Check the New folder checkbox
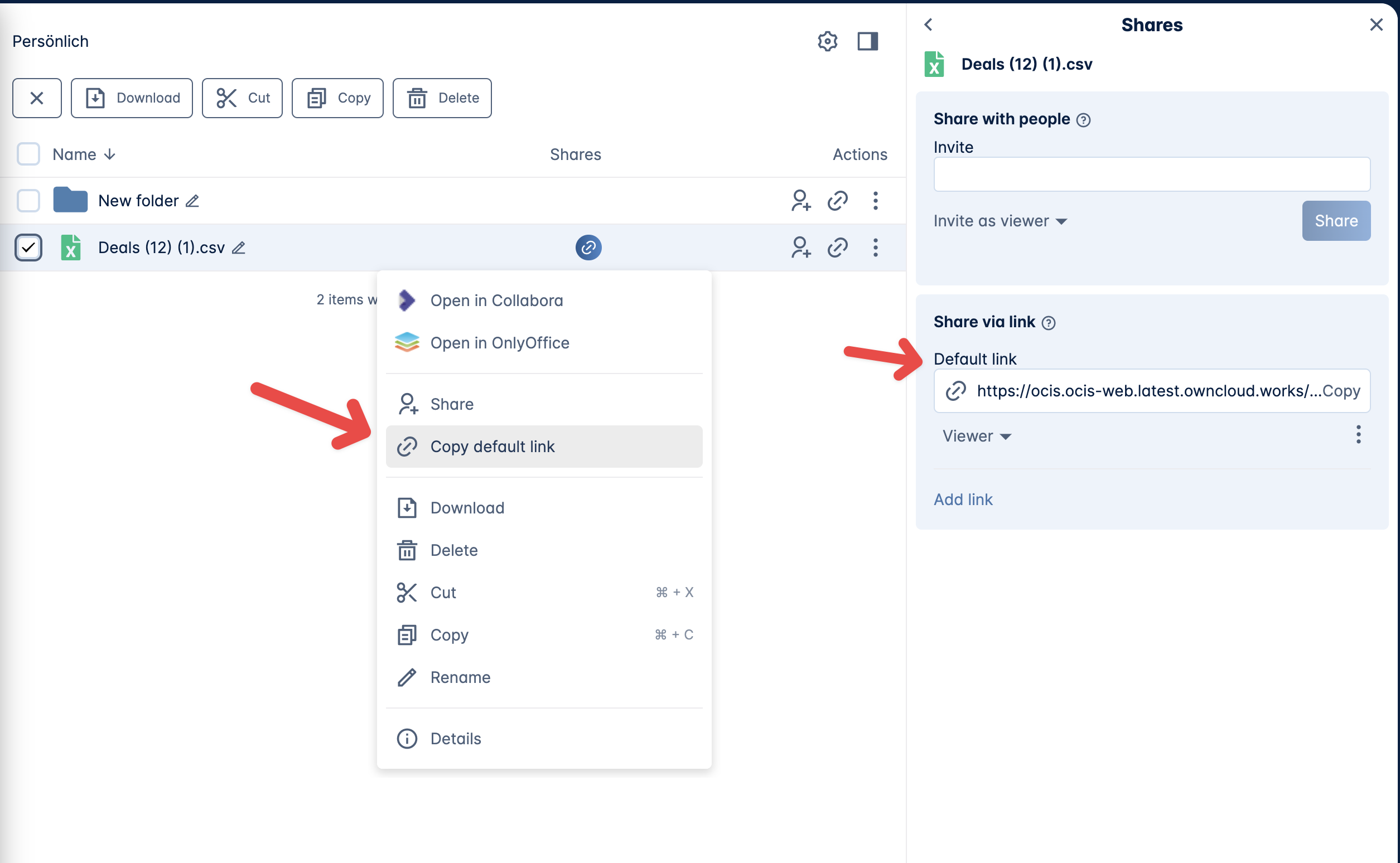Image resolution: width=1400 pixels, height=863 pixels. 28,200
